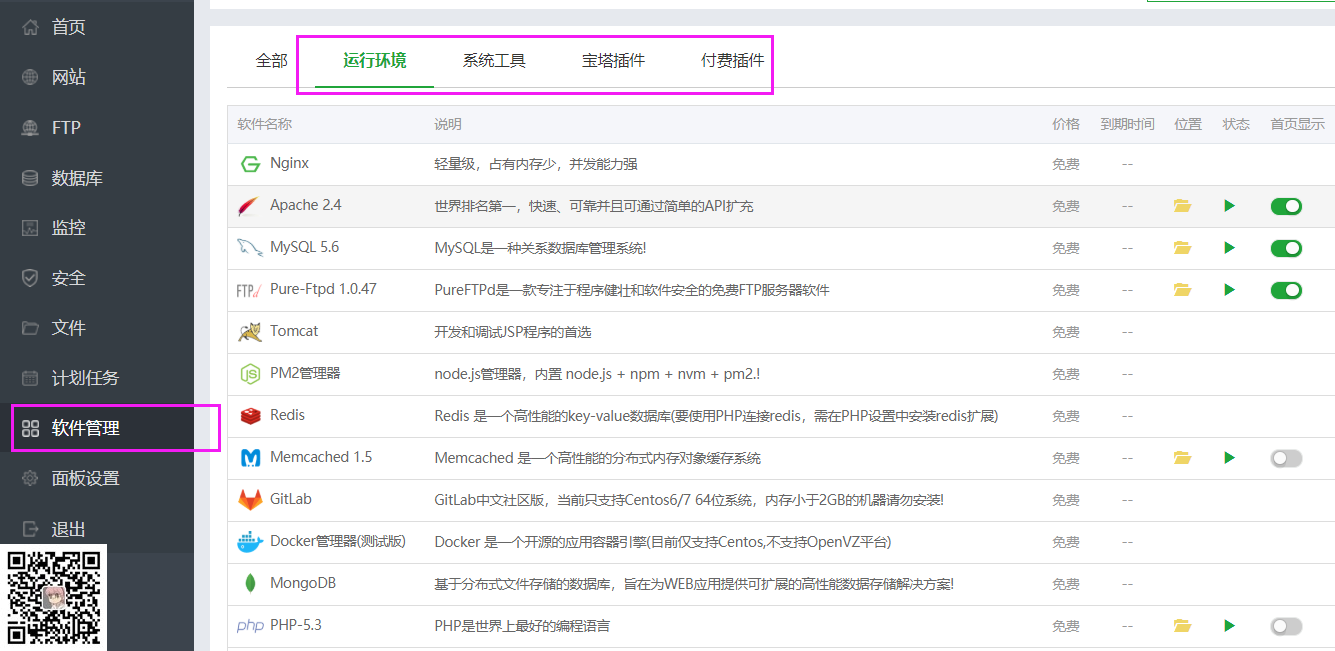
Task: Open 数据库 in the sidebar
Action: point(77,178)
